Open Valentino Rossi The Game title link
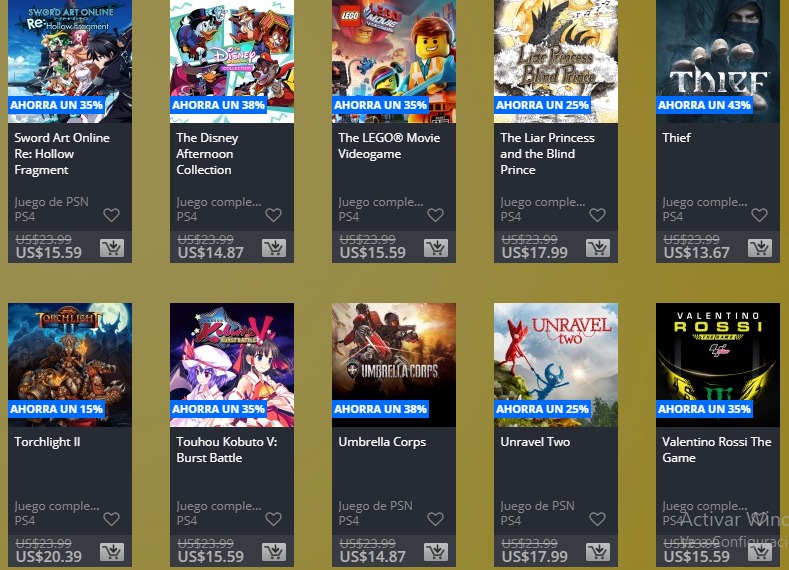The width and height of the screenshot is (789, 570). pyautogui.click(x=717, y=449)
